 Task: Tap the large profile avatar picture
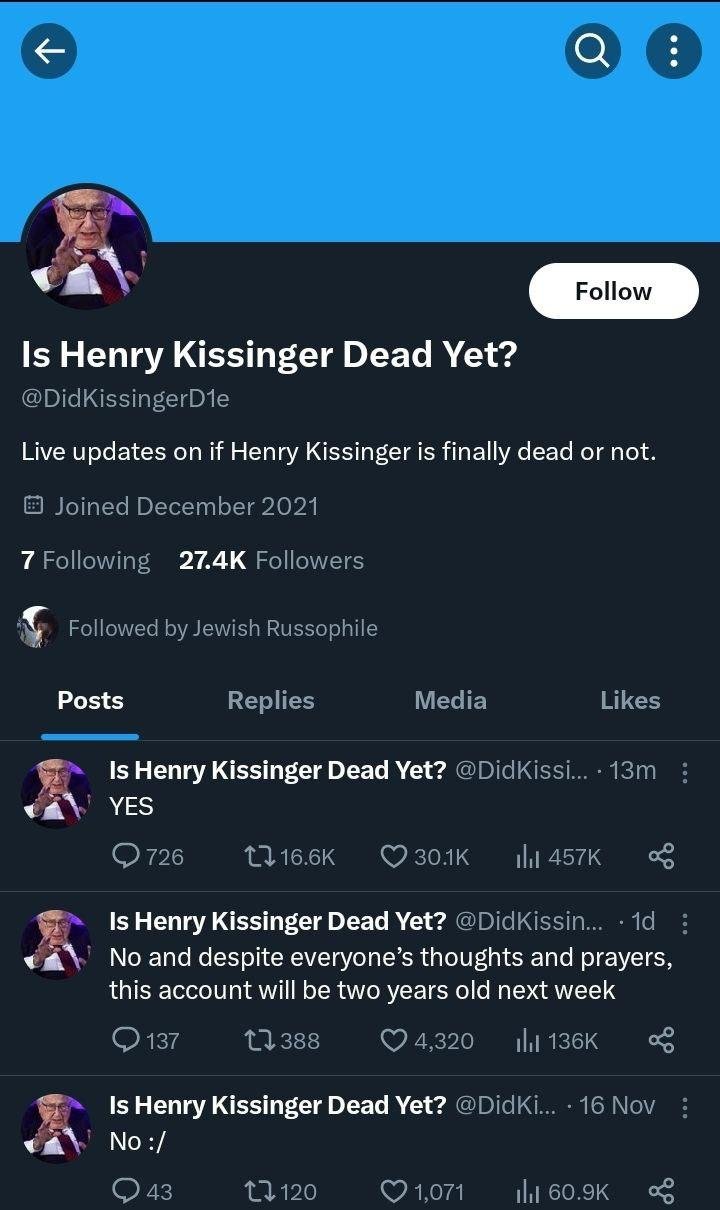pyautogui.click(x=86, y=247)
